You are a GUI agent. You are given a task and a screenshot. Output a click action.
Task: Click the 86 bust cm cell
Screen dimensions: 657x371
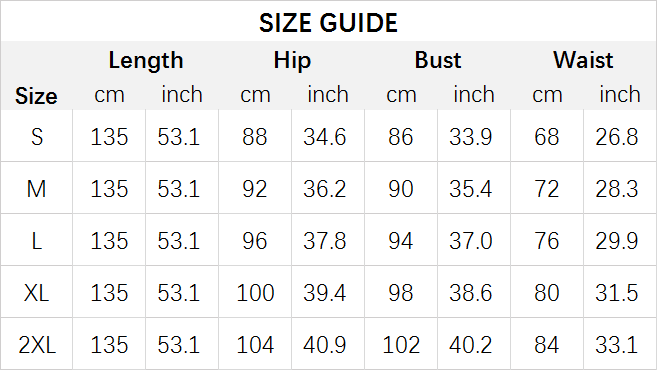click(x=401, y=137)
